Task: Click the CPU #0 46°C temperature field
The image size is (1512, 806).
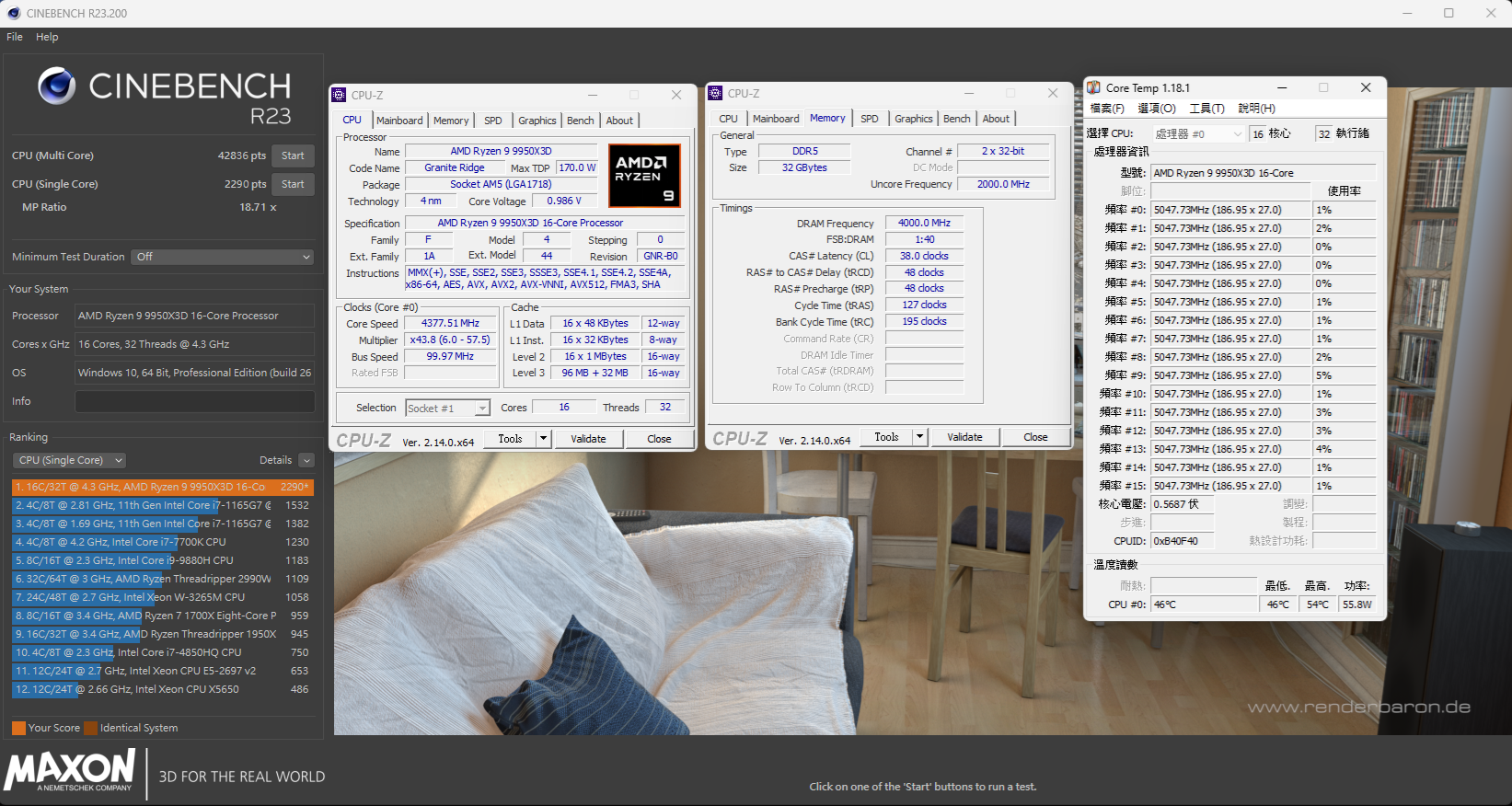Action: (1204, 604)
